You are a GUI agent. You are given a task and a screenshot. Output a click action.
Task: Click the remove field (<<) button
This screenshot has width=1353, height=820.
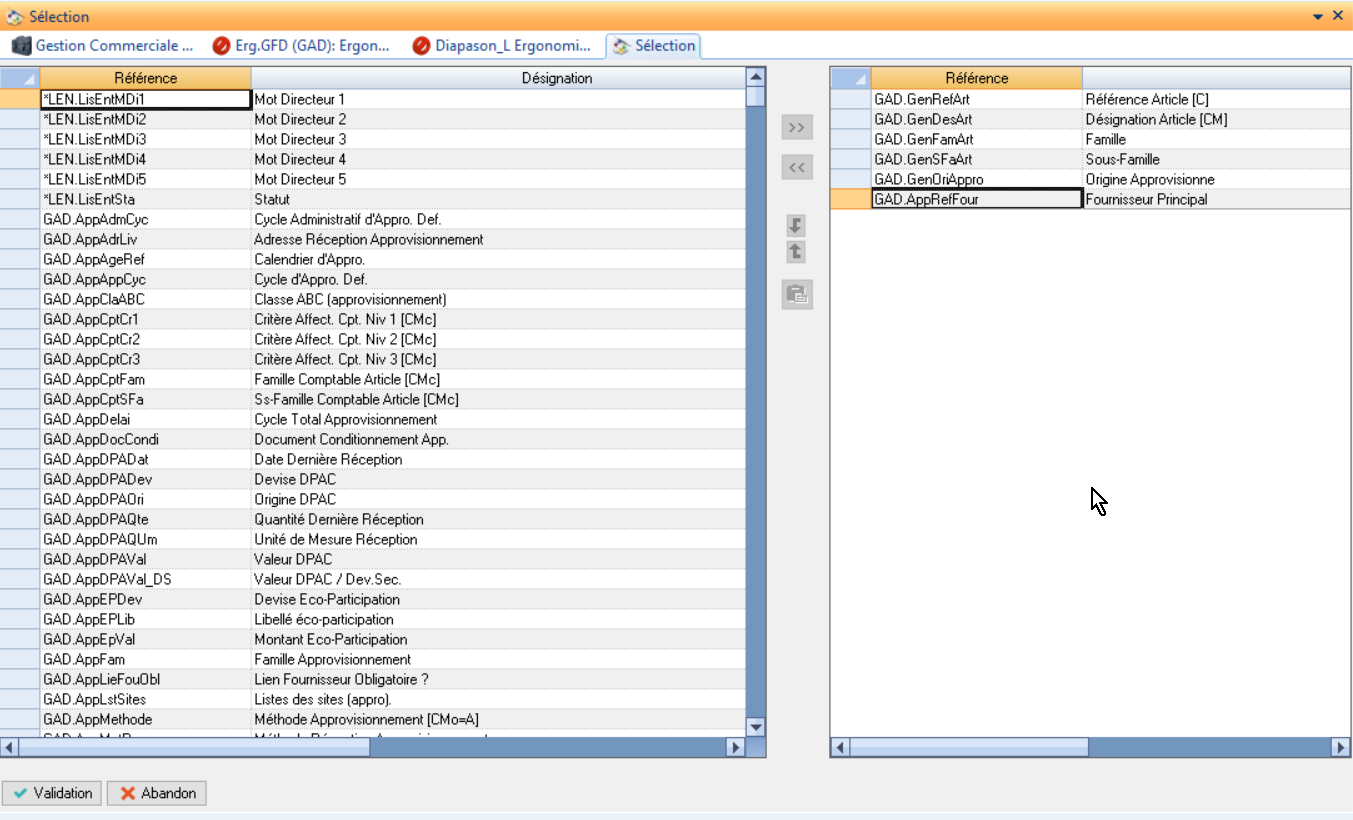(x=796, y=168)
